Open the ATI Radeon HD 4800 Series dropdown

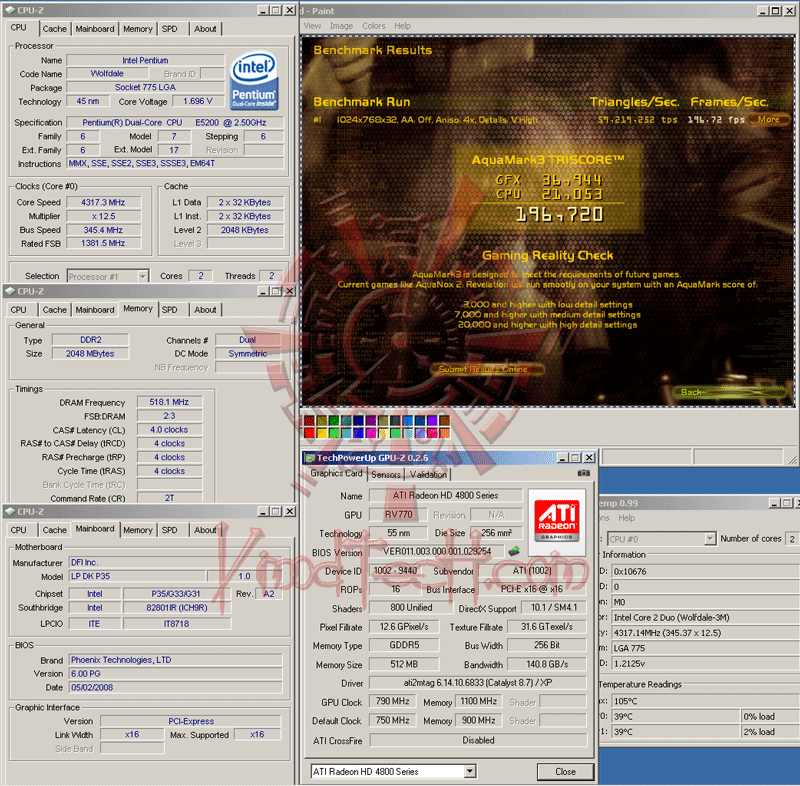470,771
